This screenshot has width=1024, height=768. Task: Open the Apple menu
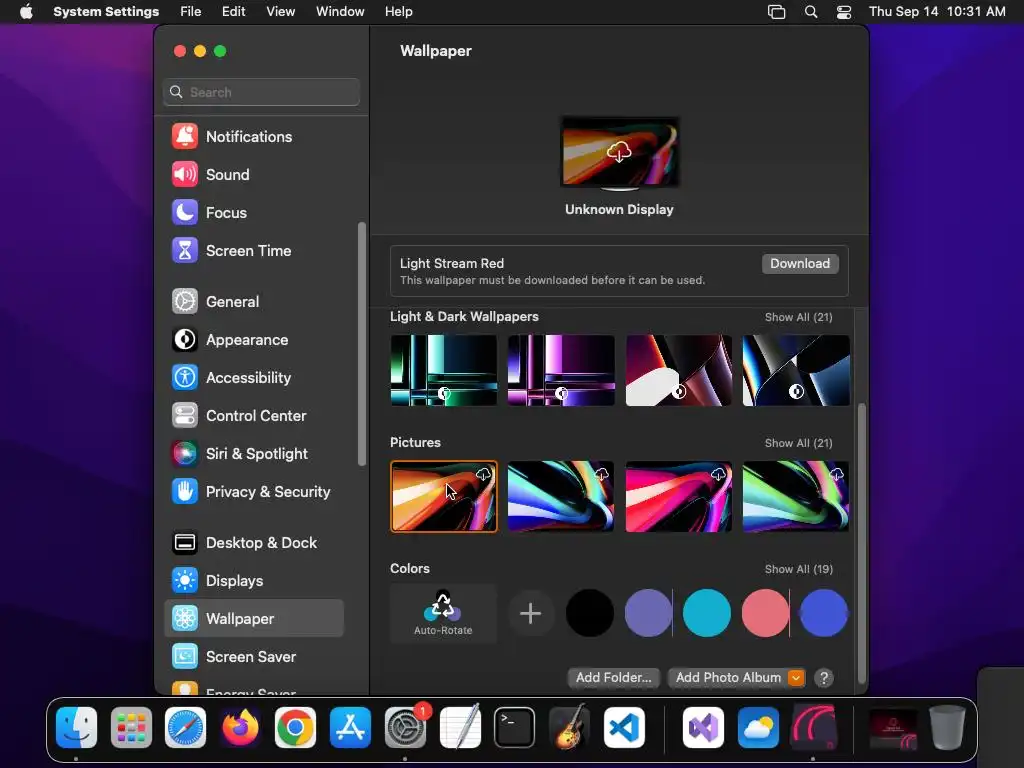(x=26, y=12)
